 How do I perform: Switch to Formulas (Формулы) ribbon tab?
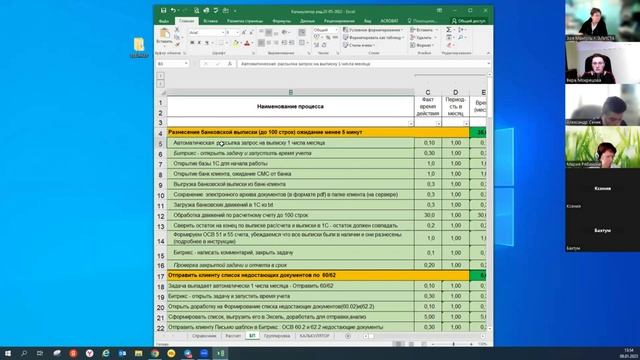pos(282,21)
